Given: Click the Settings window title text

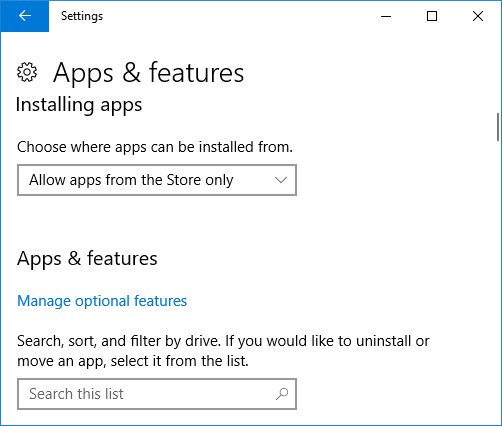Looking at the screenshot, I should (82, 16).
